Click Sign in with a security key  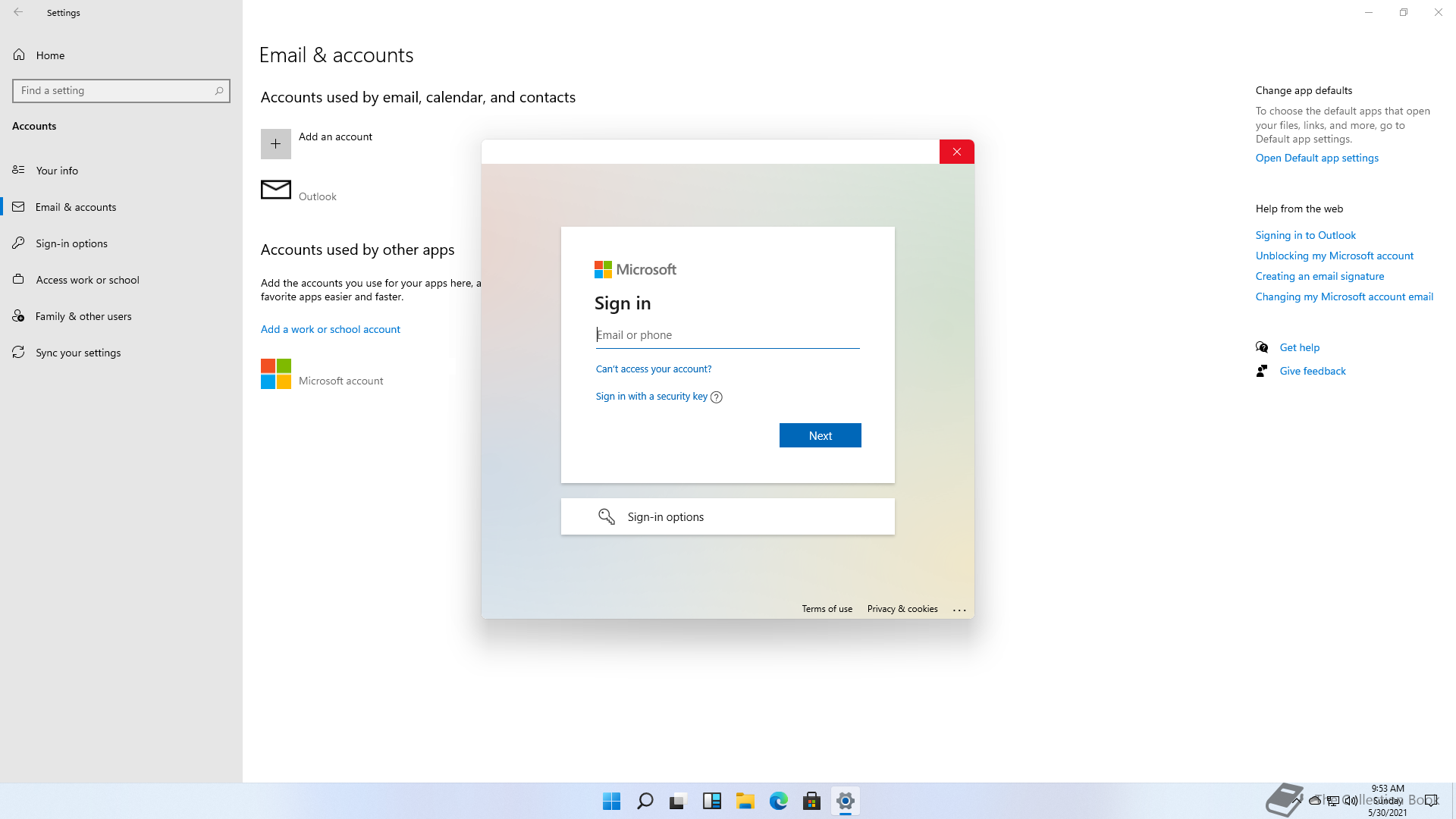651,397
